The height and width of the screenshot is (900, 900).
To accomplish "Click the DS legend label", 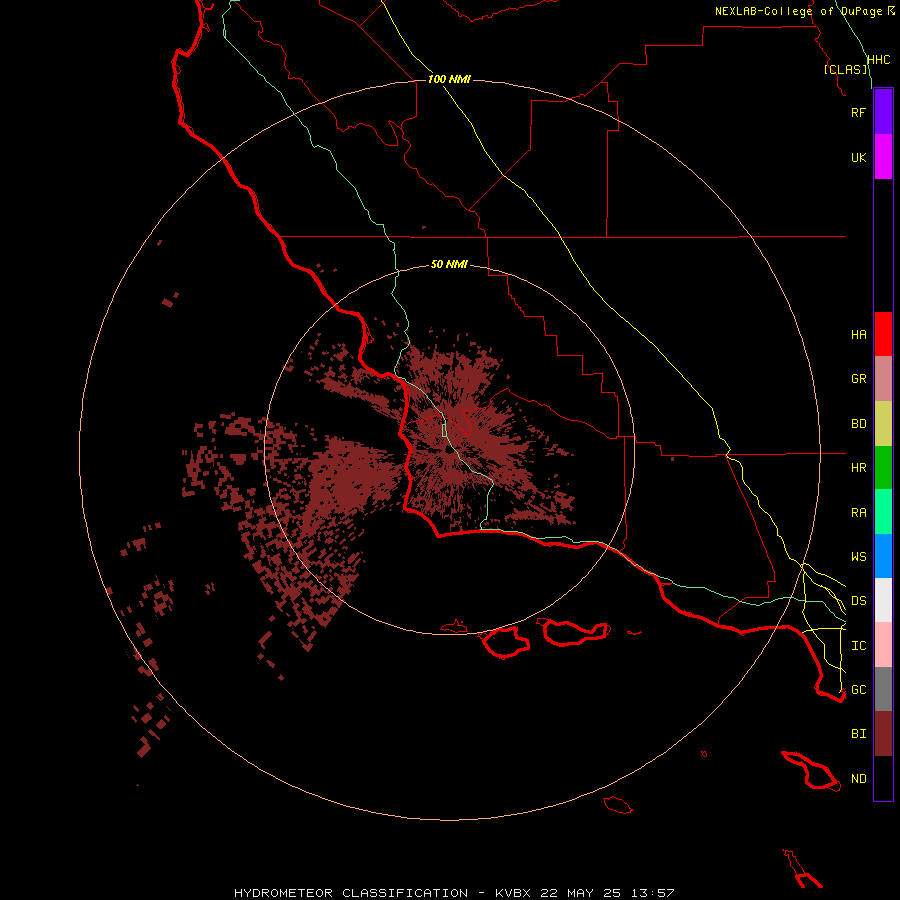I will click(x=858, y=601).
